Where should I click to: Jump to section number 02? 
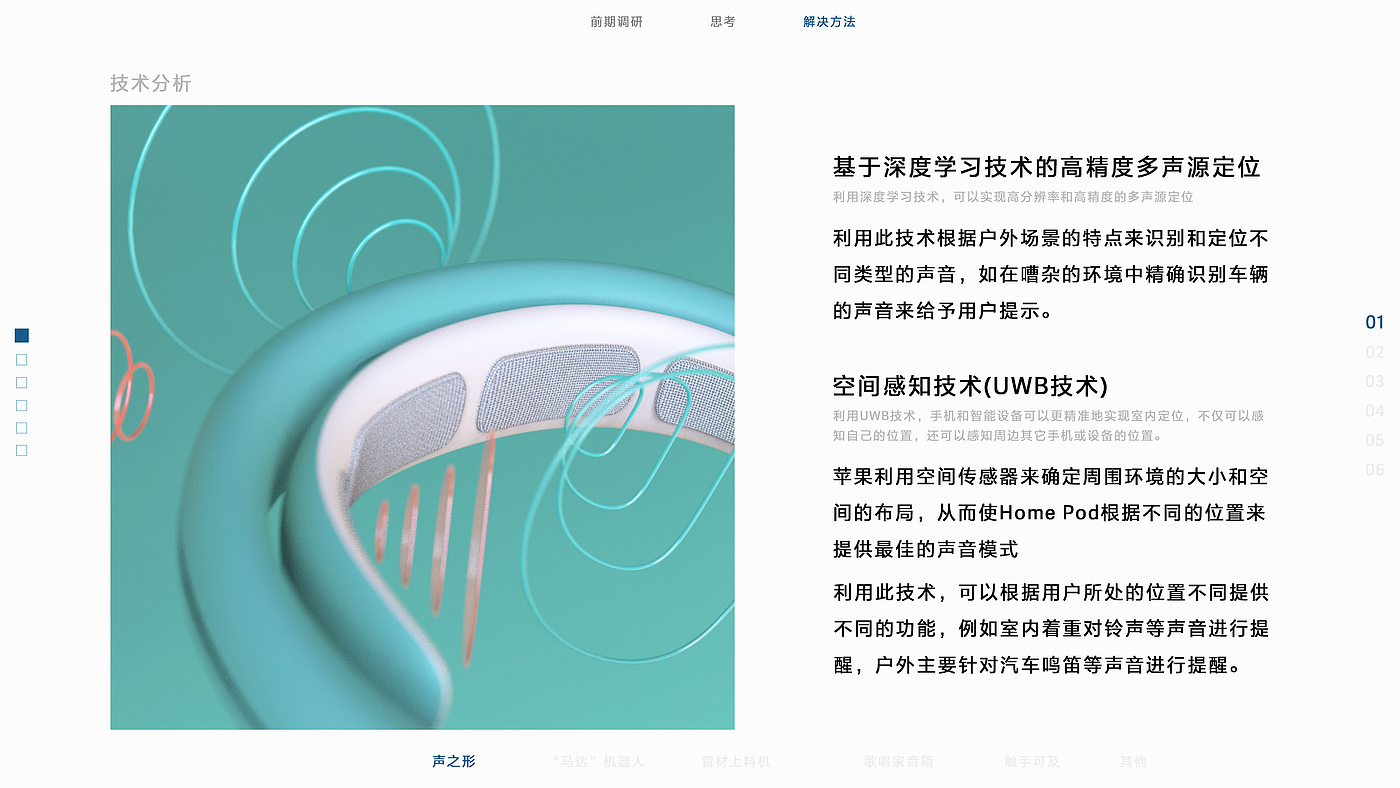click(x=1375, y=352)
